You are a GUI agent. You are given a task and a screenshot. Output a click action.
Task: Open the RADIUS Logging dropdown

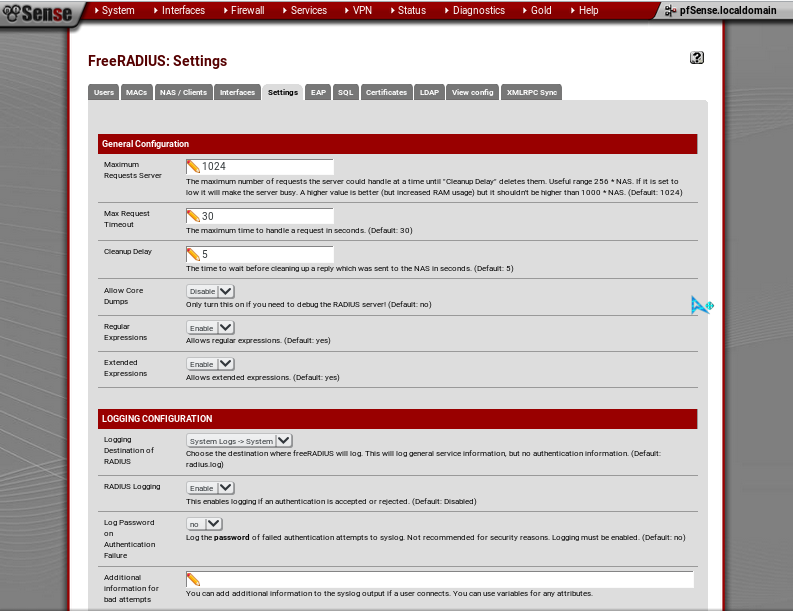(x=210, y=488)
